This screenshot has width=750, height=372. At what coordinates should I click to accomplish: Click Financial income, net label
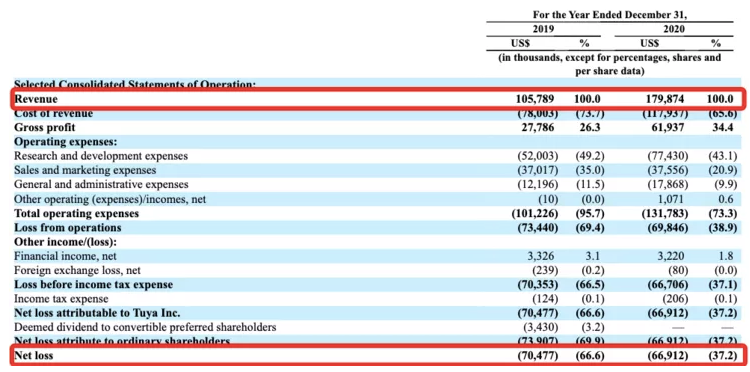tap(66, 256)
